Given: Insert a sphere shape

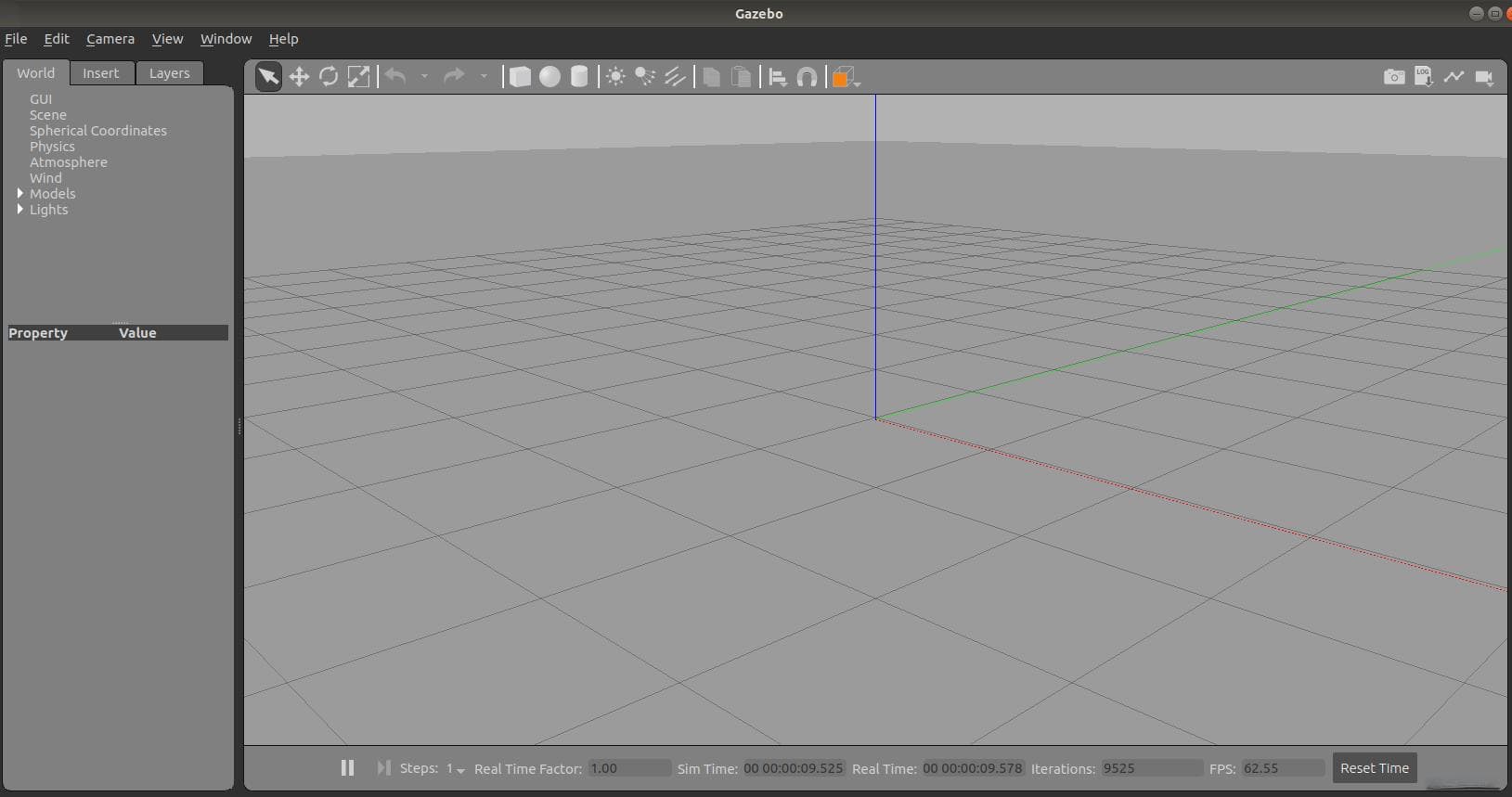Looking at the screenshot, I should [x=549, y=77].
